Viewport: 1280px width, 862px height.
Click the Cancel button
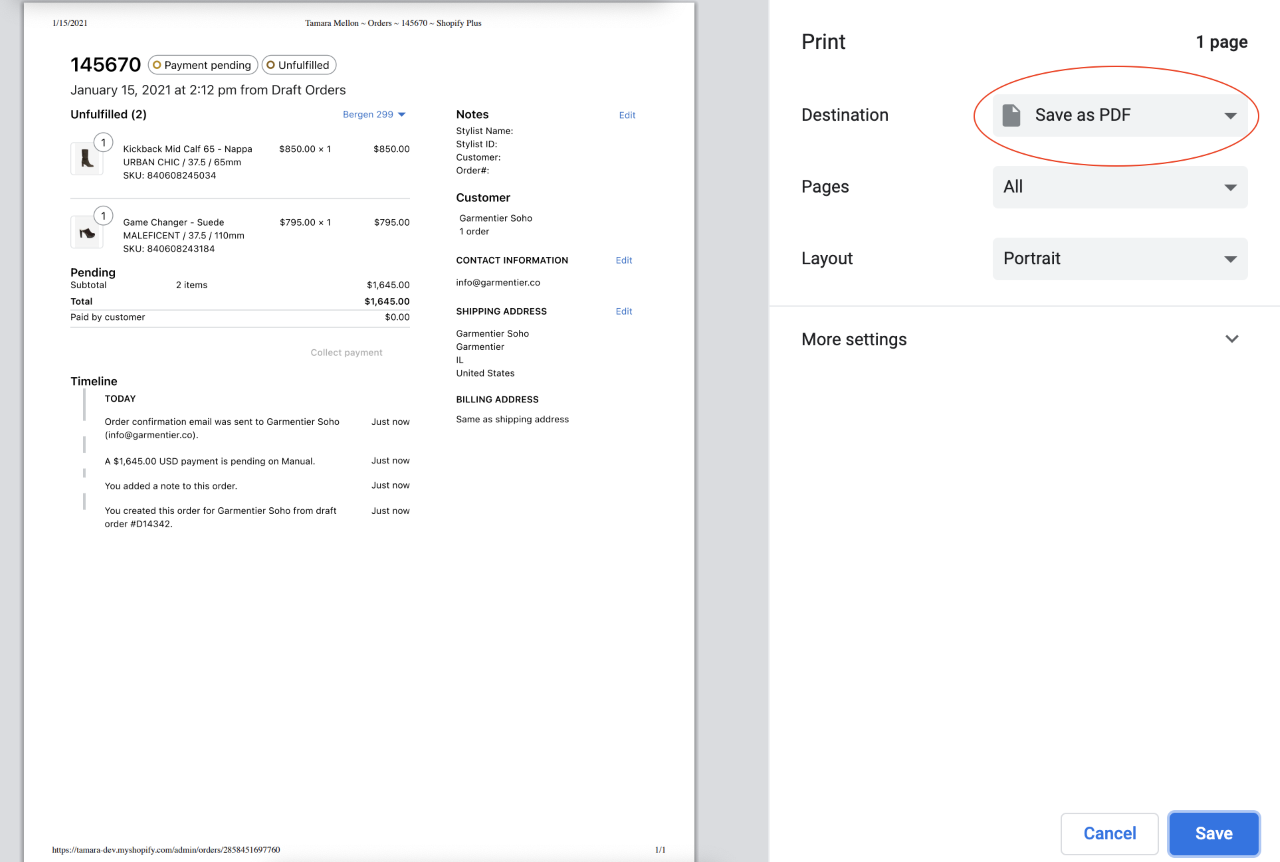tap(1109, 833)
